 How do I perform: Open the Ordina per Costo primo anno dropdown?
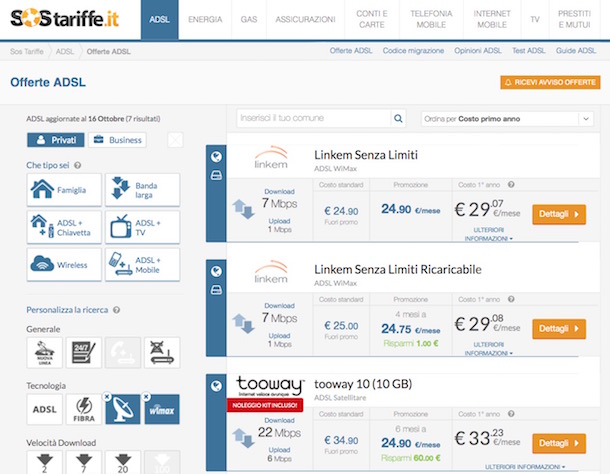(x=507, y=119)
